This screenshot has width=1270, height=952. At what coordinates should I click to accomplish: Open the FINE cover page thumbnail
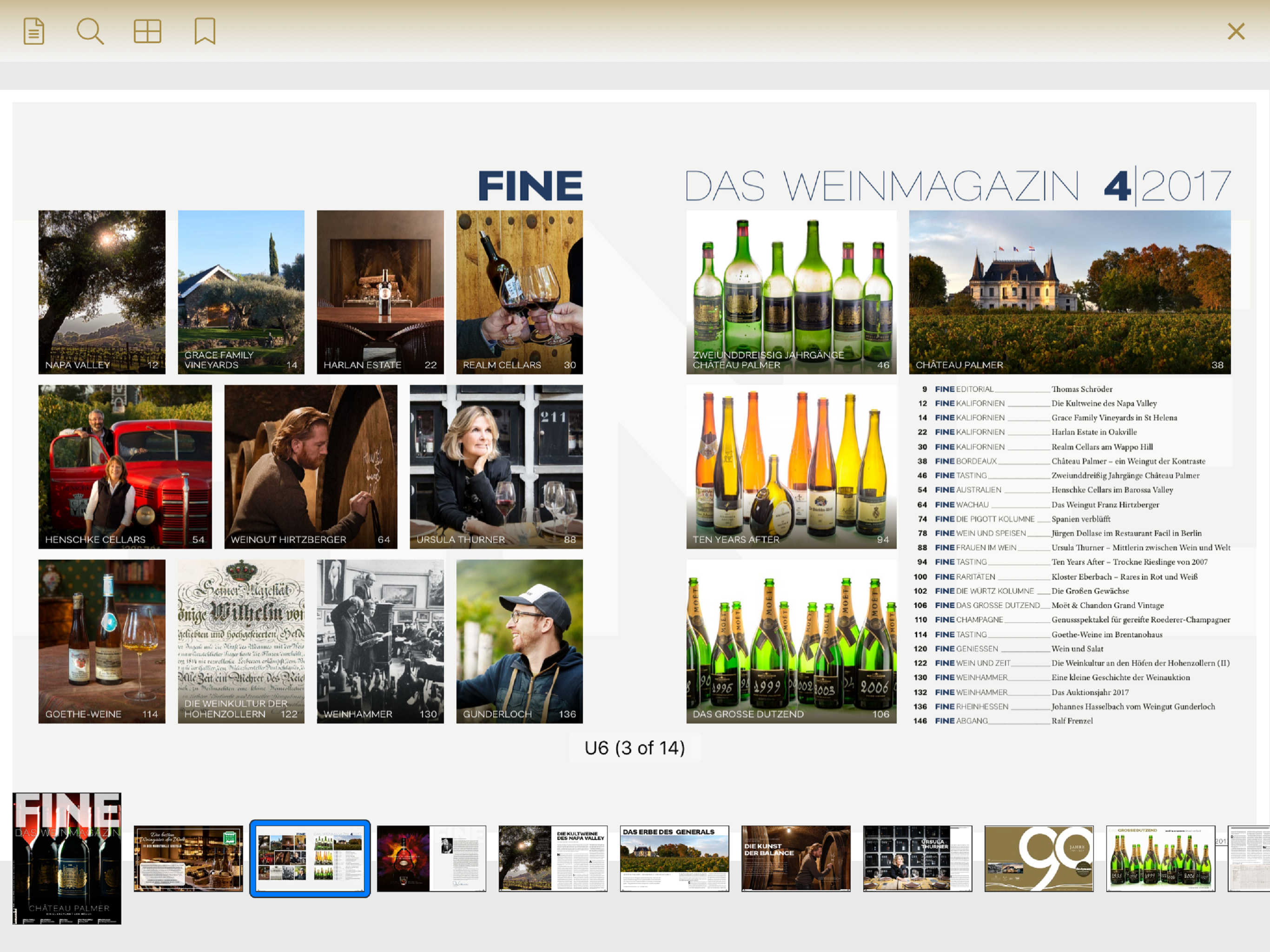pos(66,859)
